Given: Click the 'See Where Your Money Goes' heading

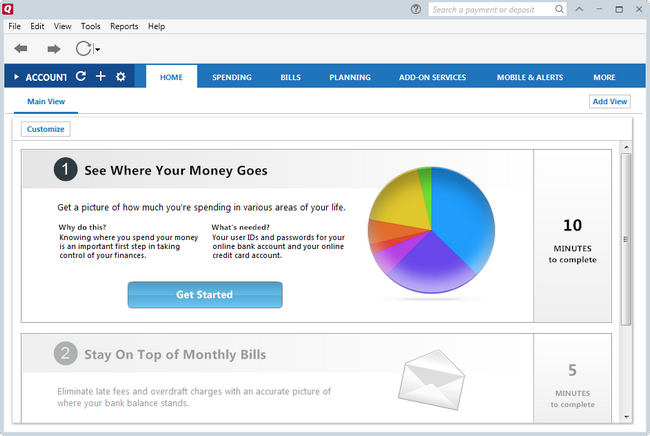Looking at the screenshot, I should [x=176, y=170].
